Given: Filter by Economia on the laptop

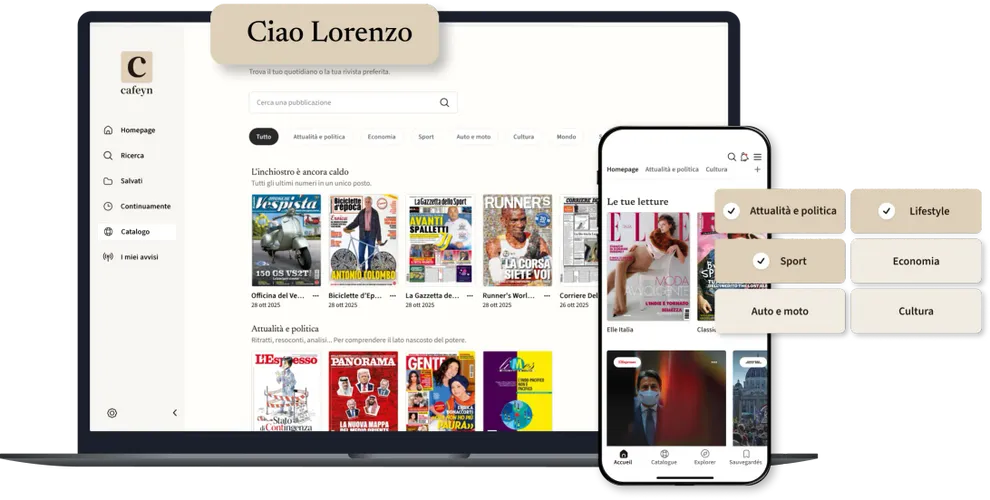Looking at the screenshot, I should (381, 136).
